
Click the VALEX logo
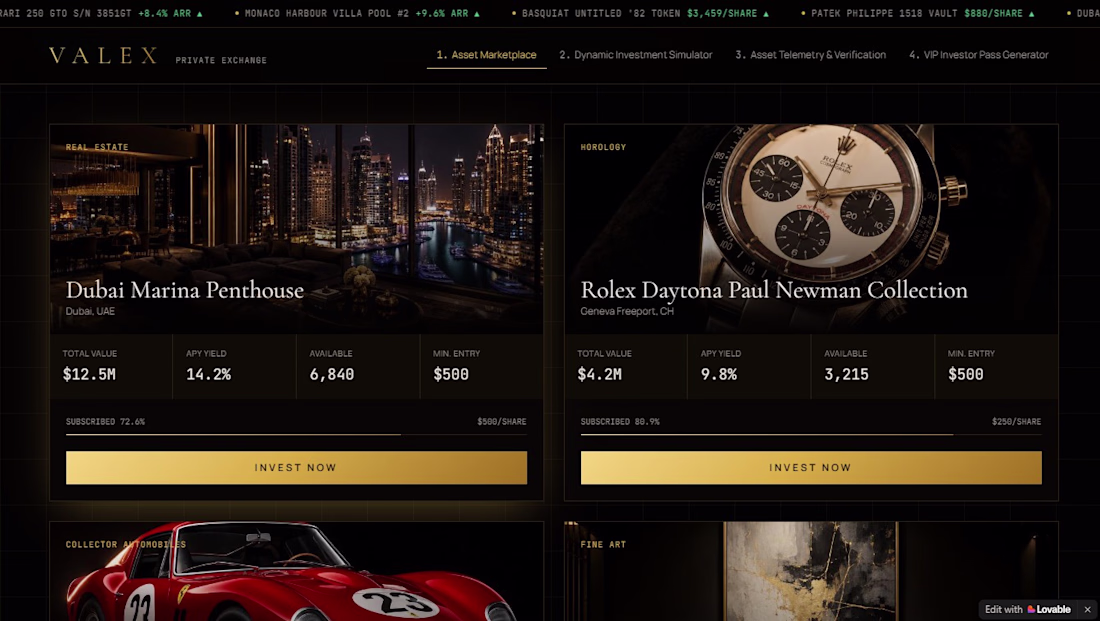tap(103, 56)
